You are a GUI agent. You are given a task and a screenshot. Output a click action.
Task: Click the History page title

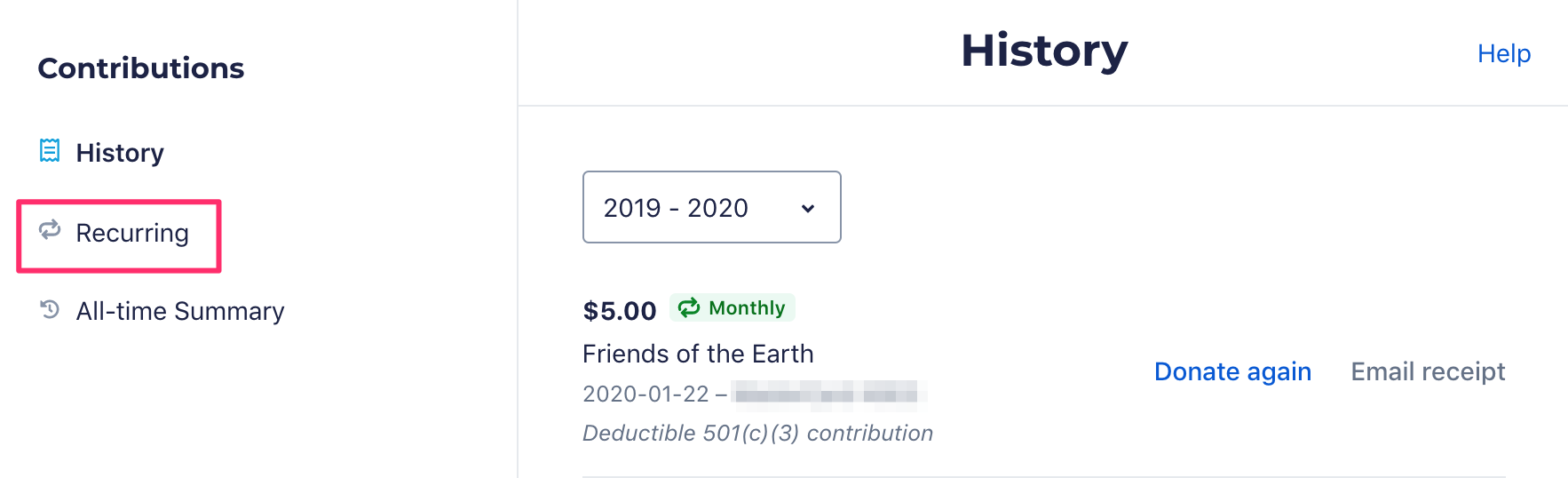click(x=1044, y=51)
